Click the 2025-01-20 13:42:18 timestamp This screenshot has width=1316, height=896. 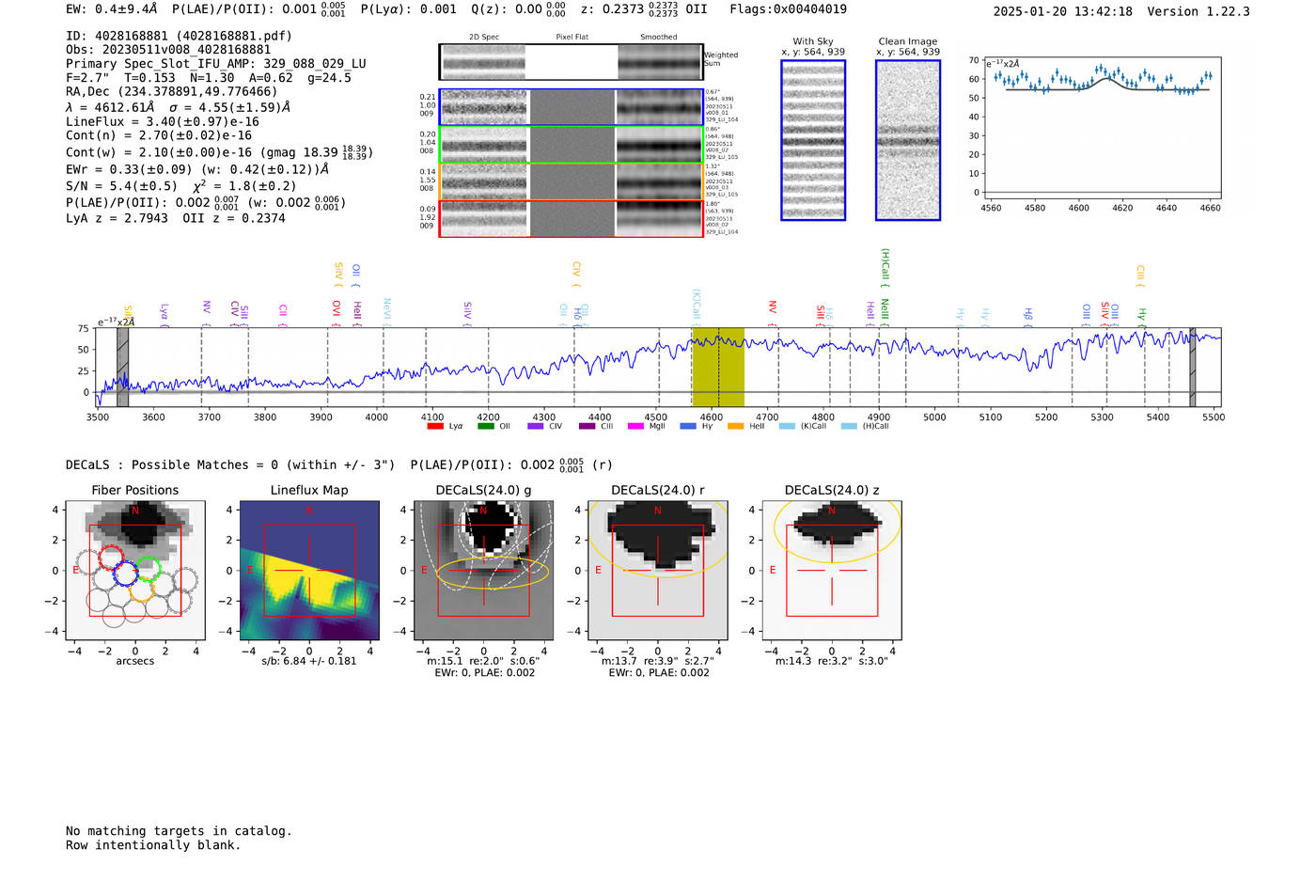[x=1063, y=11]
